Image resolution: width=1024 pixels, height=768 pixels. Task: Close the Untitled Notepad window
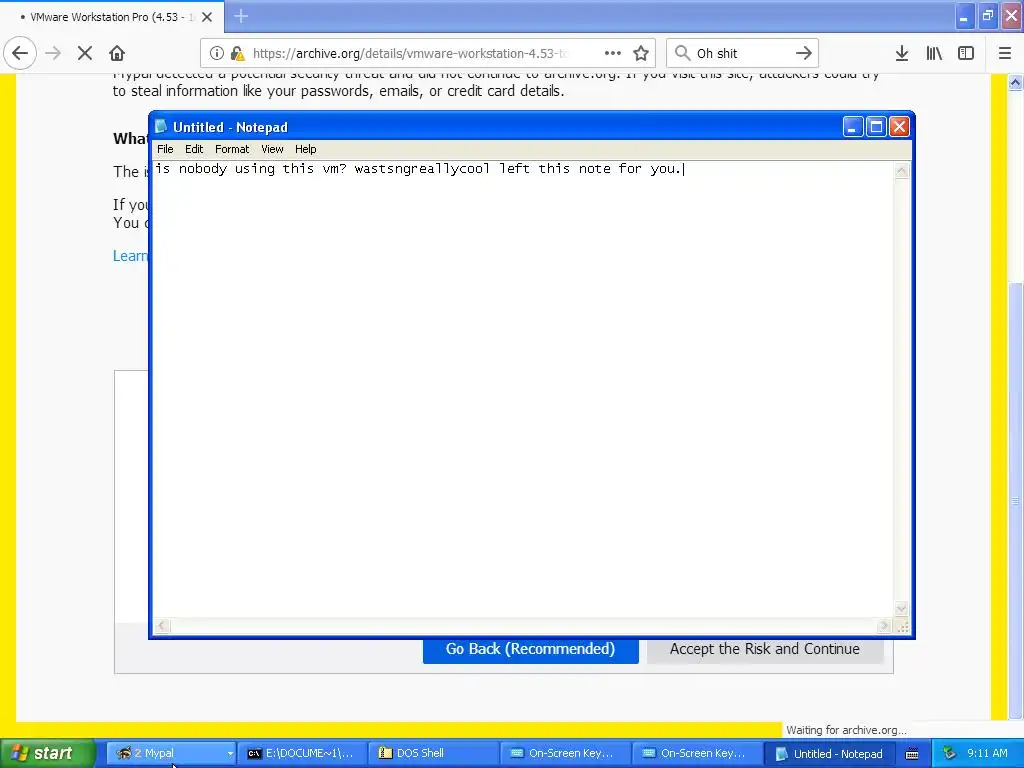click(x=899, y=127)
